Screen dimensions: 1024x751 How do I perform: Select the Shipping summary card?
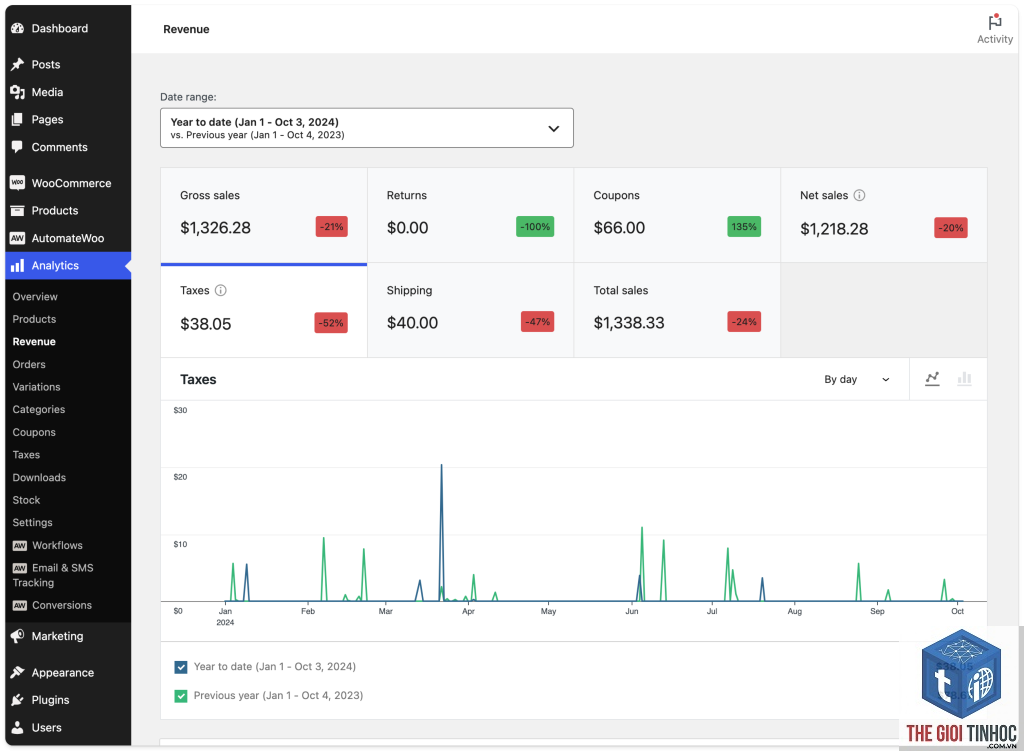[x=470, y=310]
